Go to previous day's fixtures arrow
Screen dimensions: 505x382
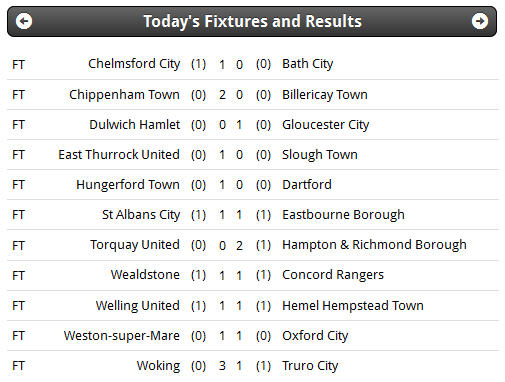[24, 21]
